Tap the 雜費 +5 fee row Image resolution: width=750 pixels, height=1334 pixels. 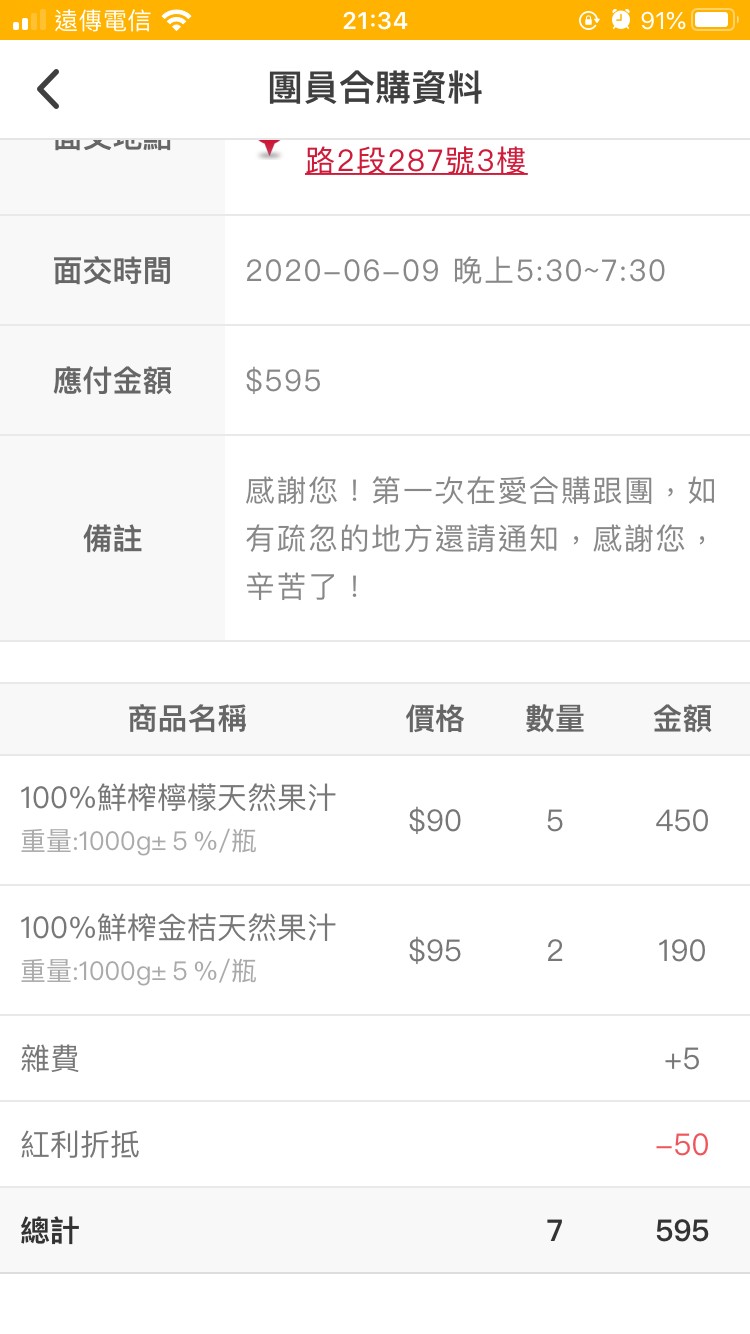pos(375,1059)
